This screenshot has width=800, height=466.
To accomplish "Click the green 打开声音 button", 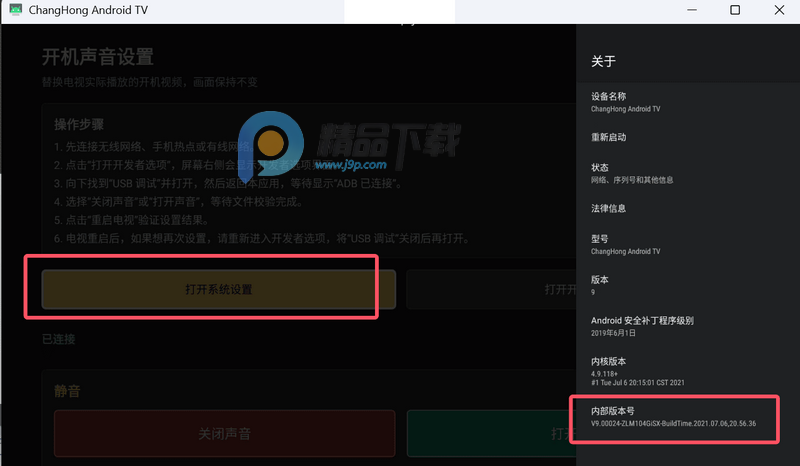I will pos(491,434).
